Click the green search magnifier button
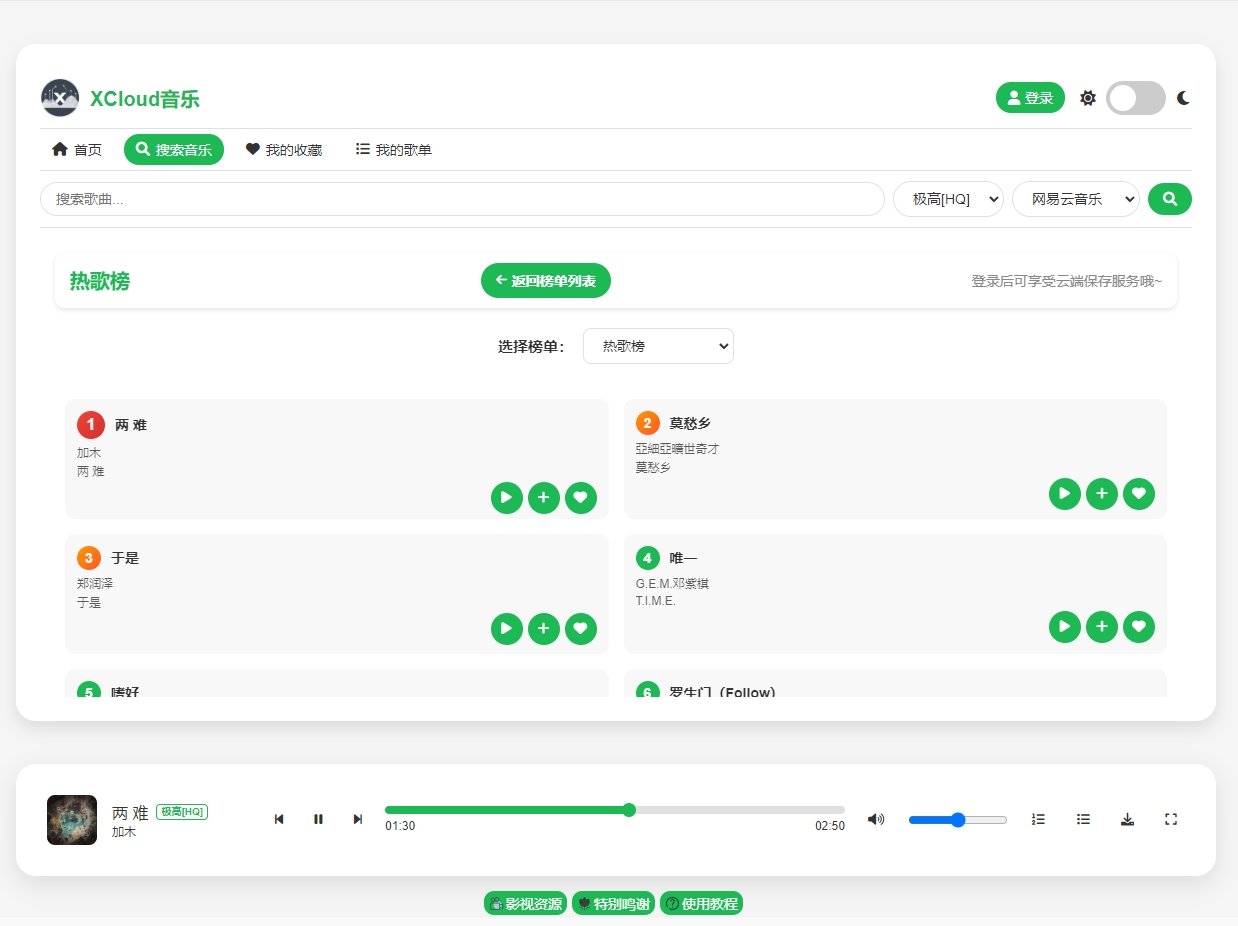Image resolution: width=1238 pixels, height=926 pixels. 1169,199
